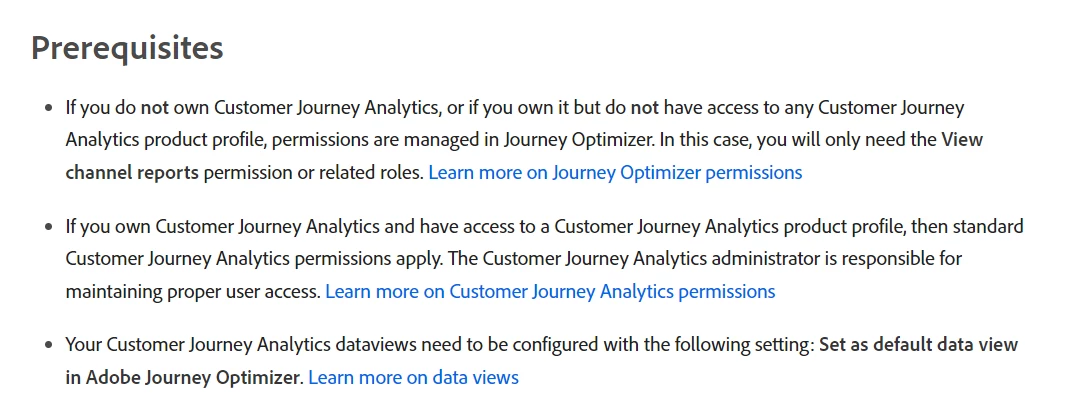
Task: Click the Prerequisites heading
Action: pos(127,47)
